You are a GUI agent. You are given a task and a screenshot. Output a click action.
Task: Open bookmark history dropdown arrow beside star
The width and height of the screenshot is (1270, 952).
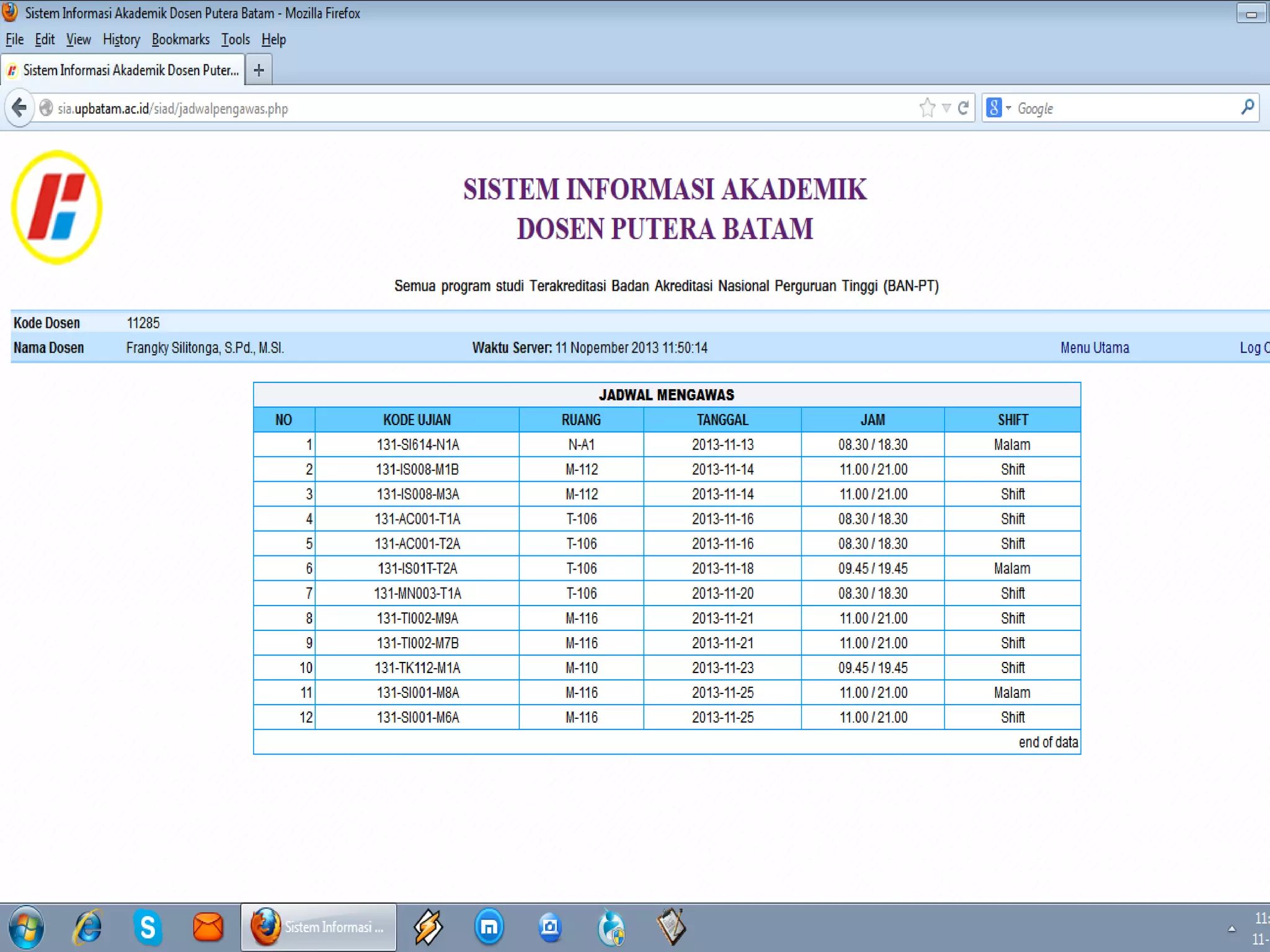946,108
